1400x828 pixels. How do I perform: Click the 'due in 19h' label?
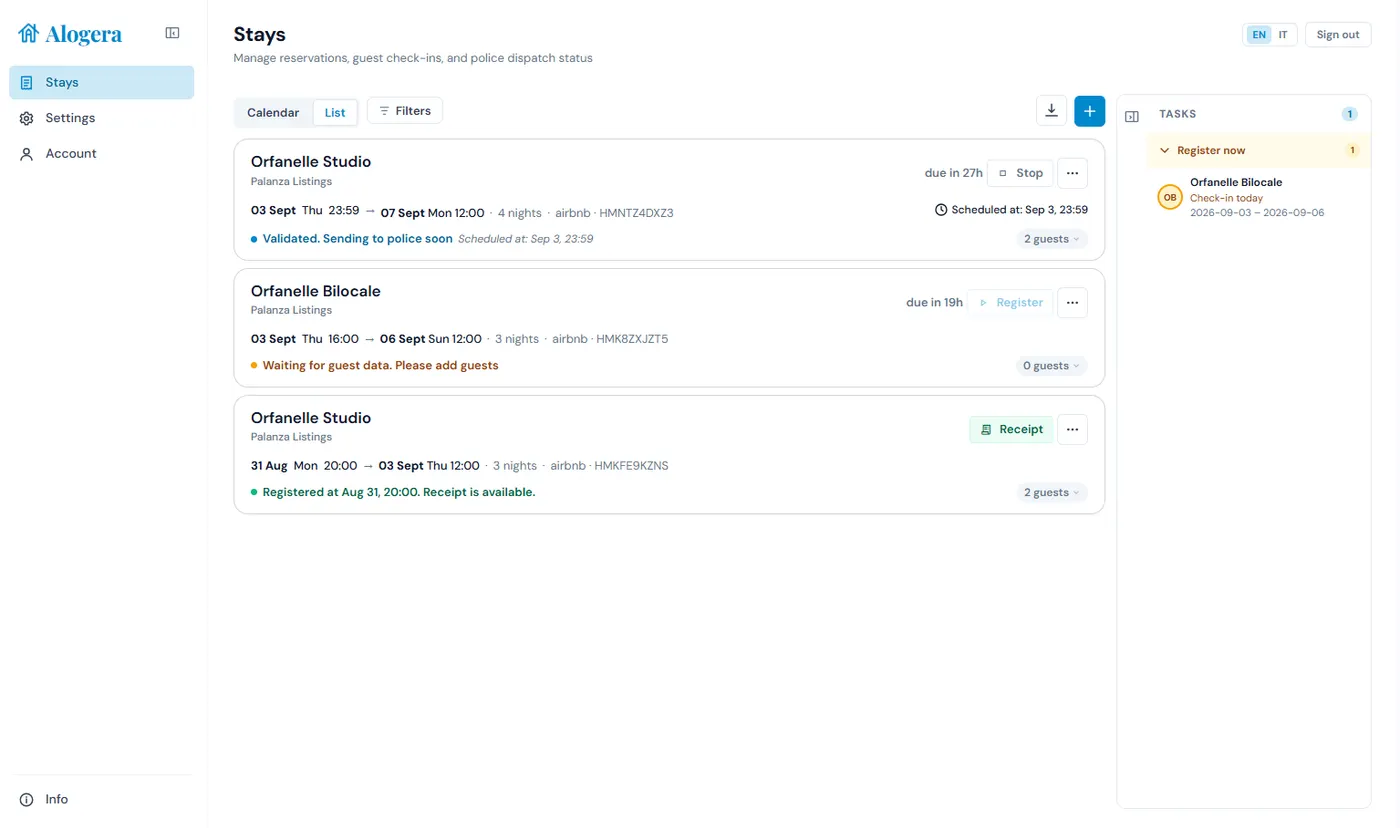tap(935, 302)
